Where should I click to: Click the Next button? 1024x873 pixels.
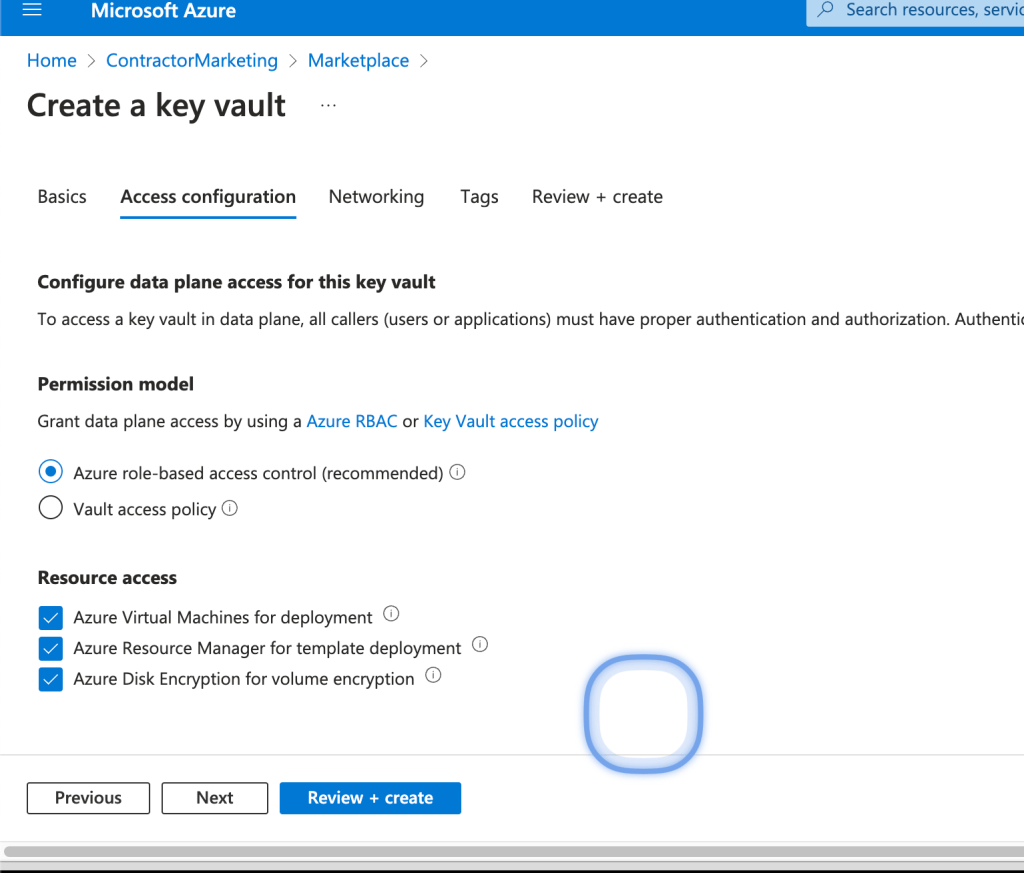(215, 798)
